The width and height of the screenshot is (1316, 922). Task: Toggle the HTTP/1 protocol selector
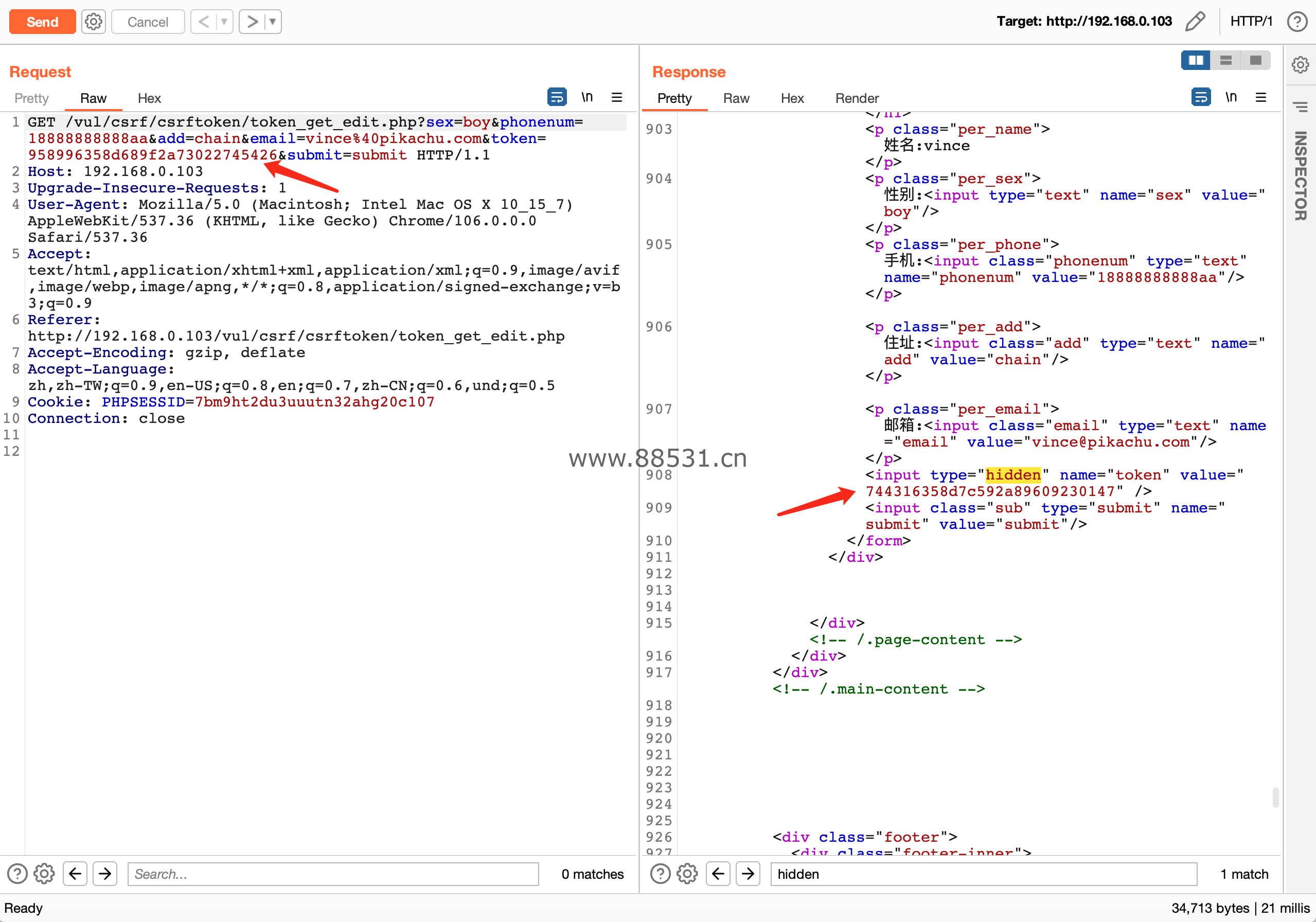click(x=1251, y=22)
